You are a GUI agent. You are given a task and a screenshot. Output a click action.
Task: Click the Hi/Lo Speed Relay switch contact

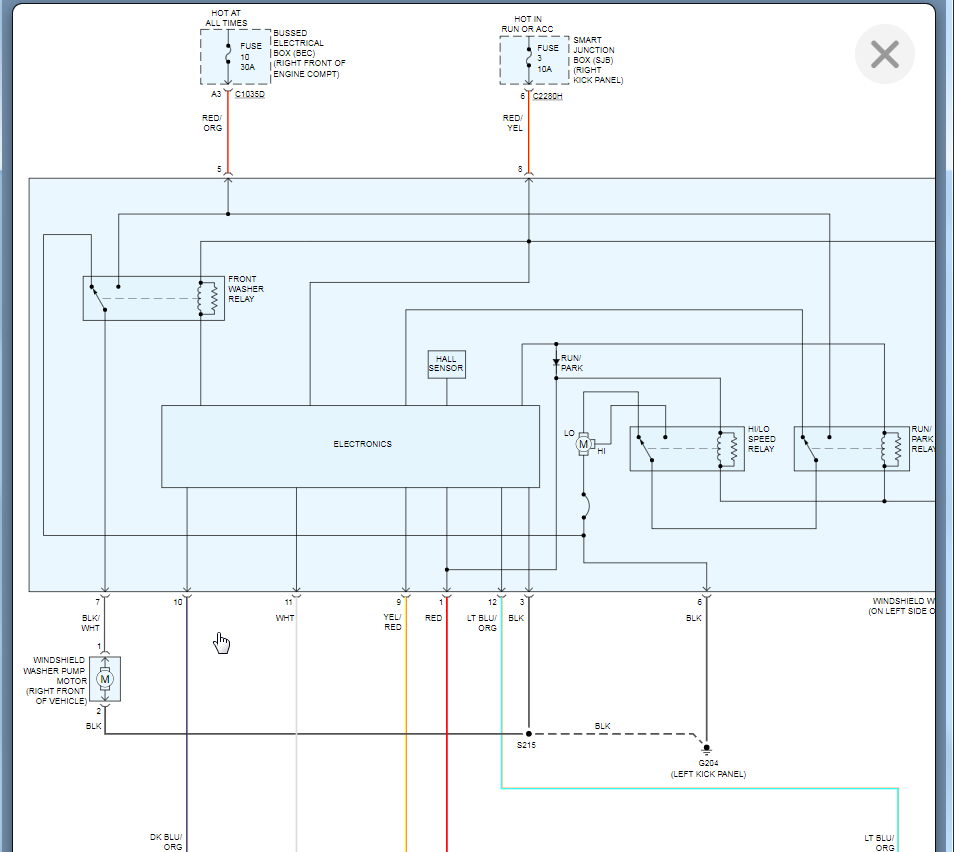646,448
